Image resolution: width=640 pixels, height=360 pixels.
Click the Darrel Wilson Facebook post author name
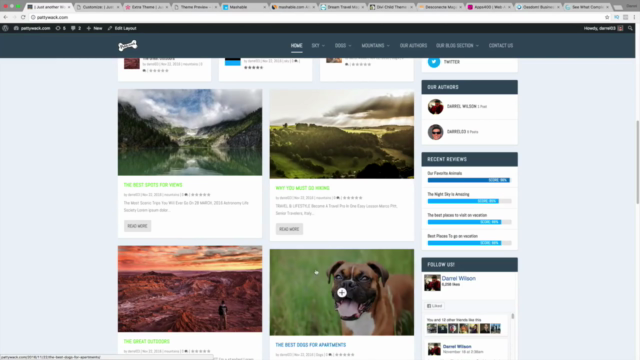click(x=457, y=347)
